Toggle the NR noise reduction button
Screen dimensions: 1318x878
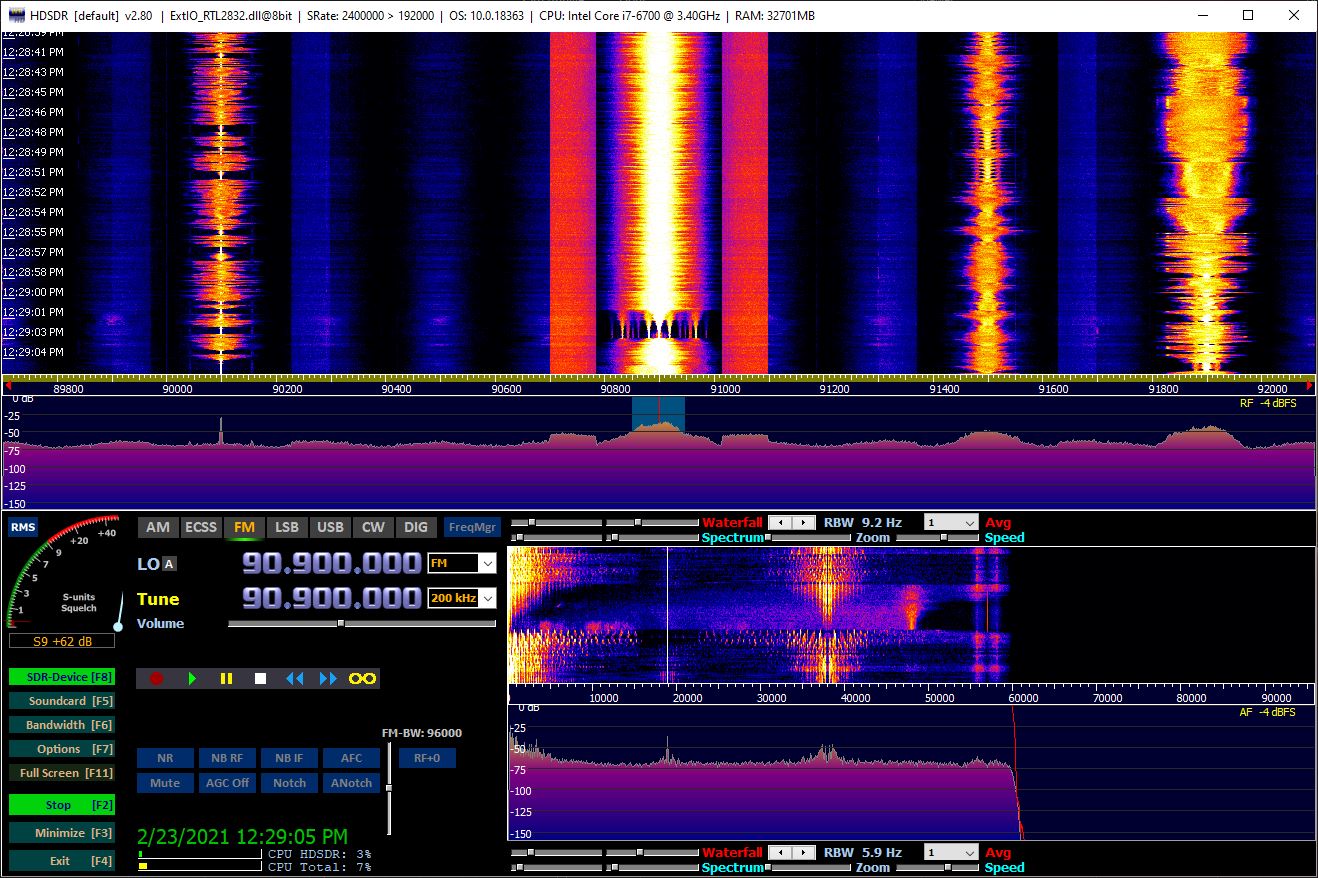click(165, 758)
